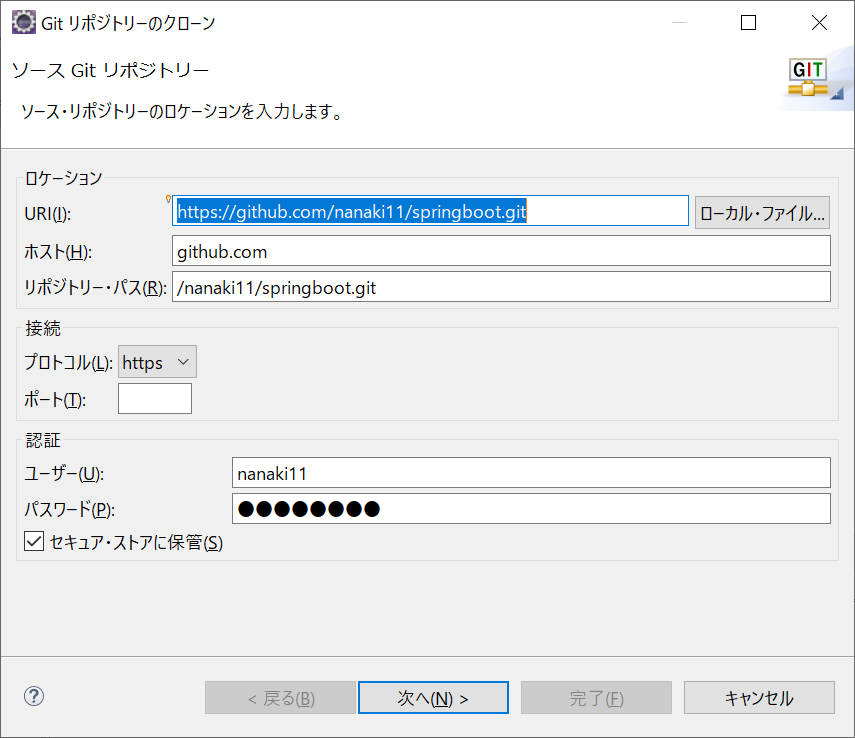Click the リポジトリー・パス(R): label

tap(95, 287)
